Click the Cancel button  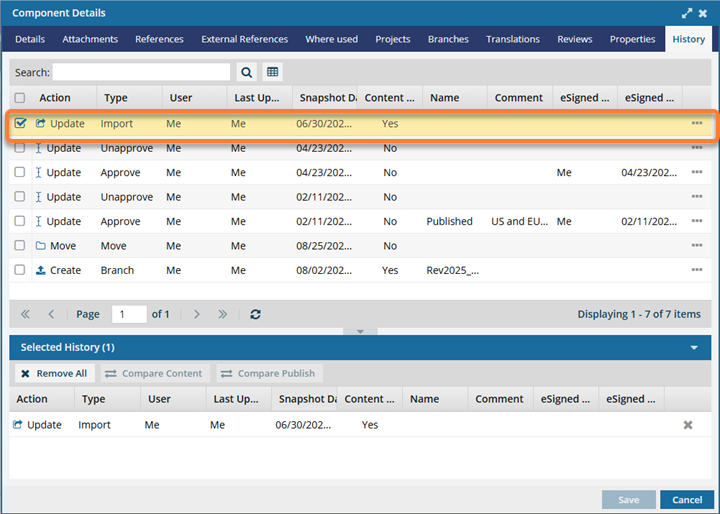click(687, 500)
